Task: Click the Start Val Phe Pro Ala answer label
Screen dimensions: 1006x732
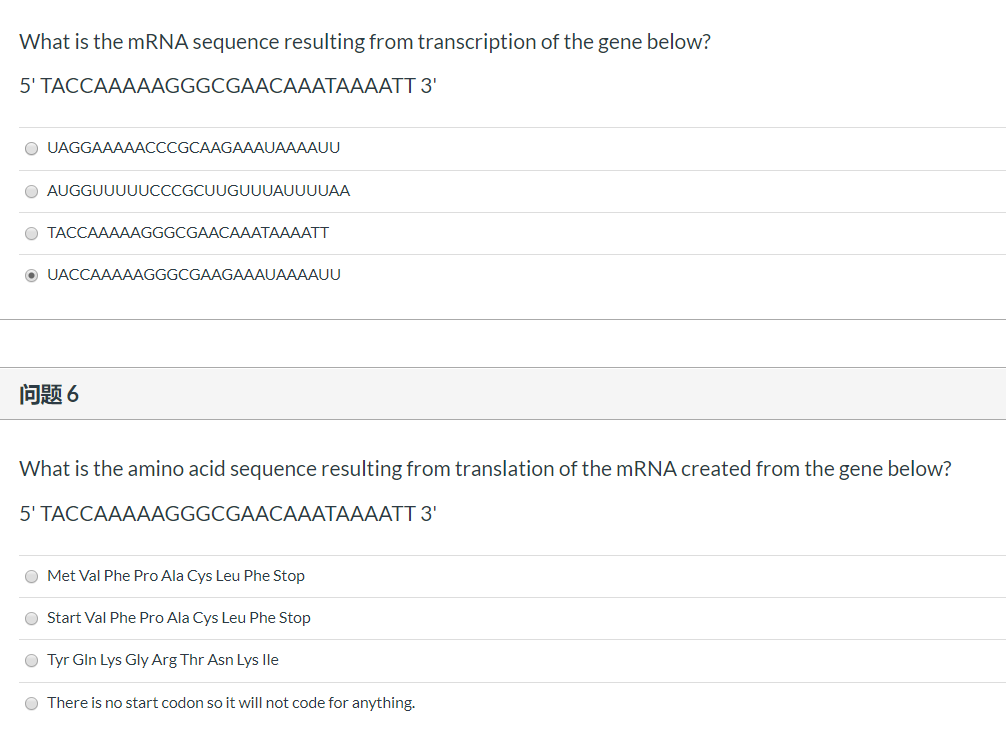Action: point(178,617)
